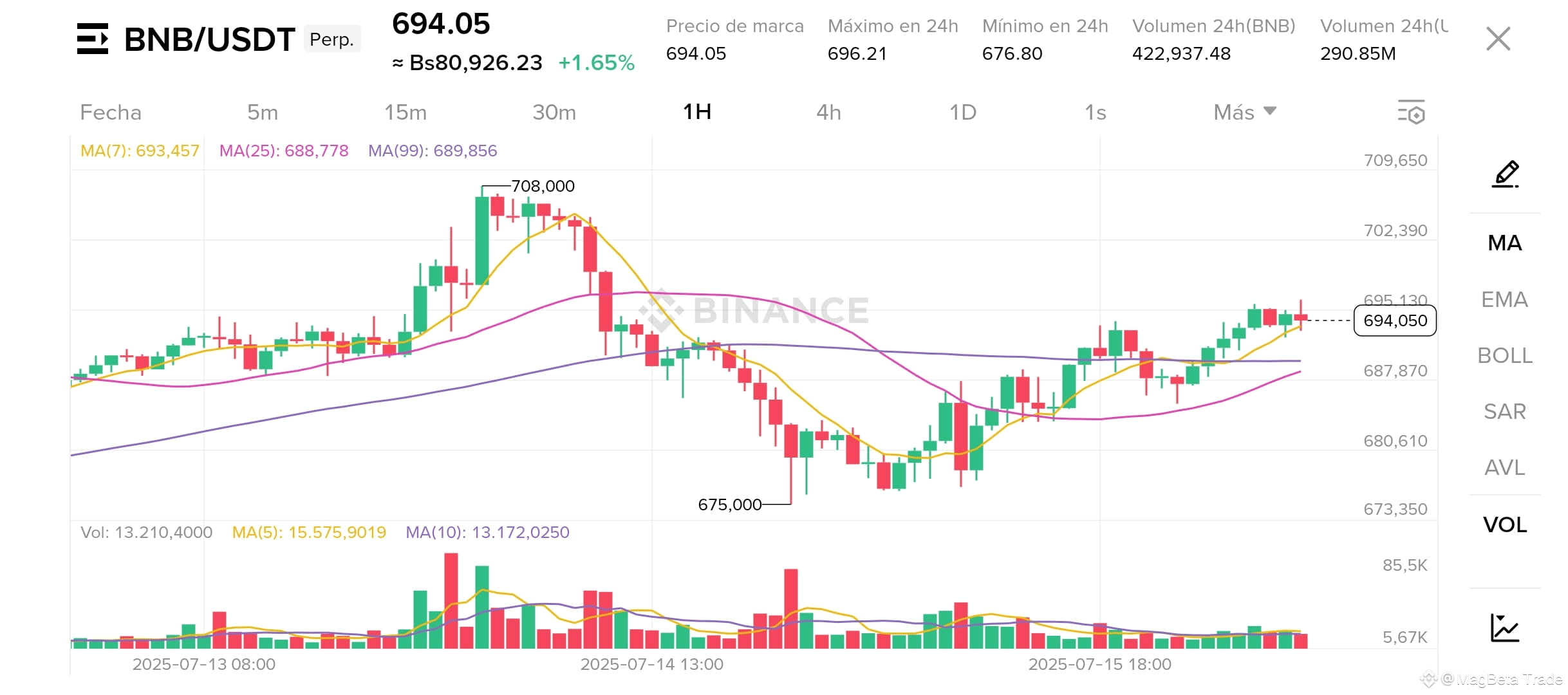Toggle the MA indicator
This screenshot has height=695, width=1568.
click(x=1505, y=243)
